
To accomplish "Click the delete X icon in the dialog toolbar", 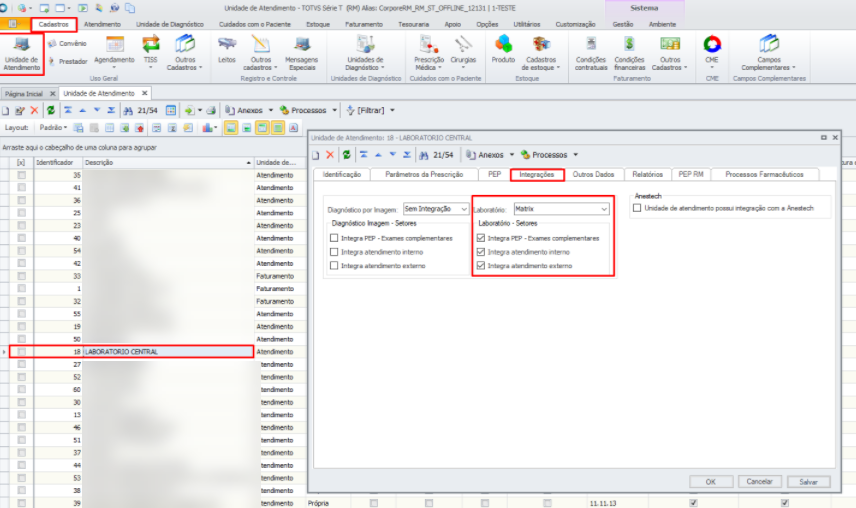I will [330, 155].
